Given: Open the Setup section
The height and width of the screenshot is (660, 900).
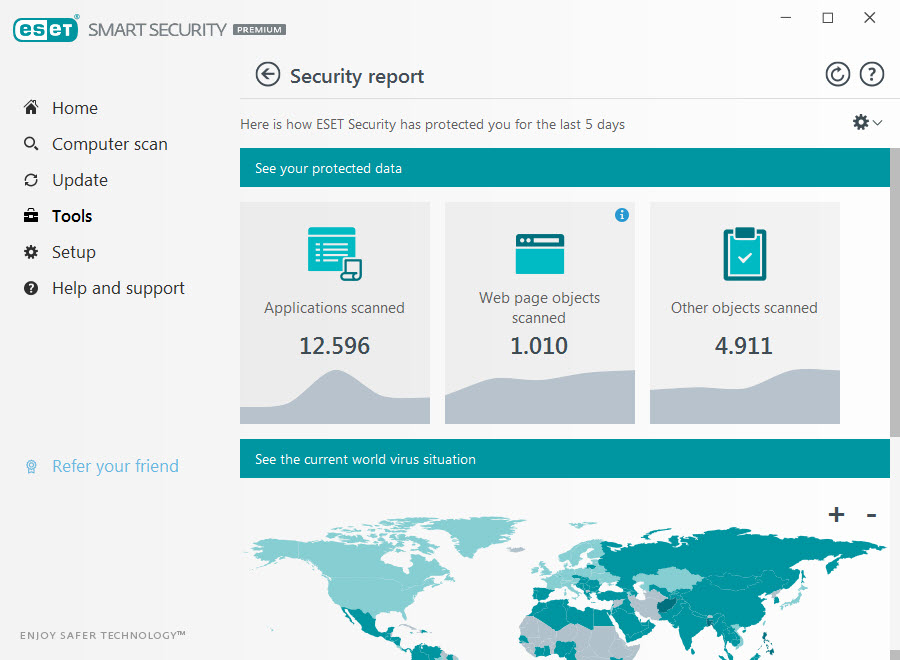Looking at the screenshot, I should 73,253.
